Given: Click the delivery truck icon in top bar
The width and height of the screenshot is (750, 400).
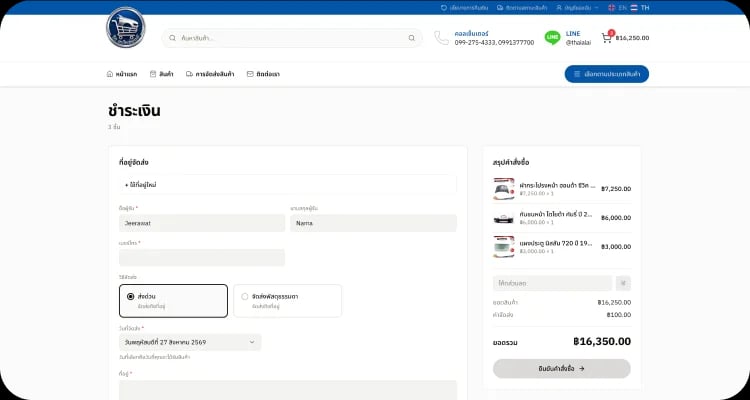Looking at the screenshot, I should coord(500,8).
